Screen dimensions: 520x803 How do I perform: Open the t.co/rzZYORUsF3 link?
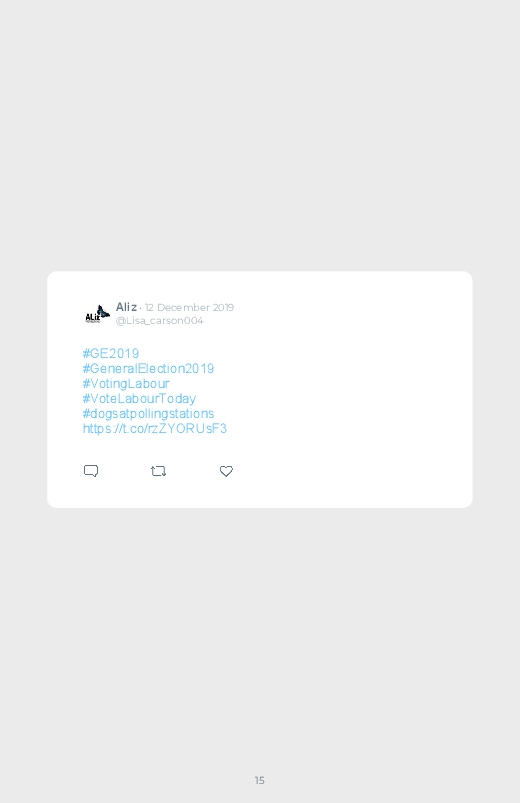155,428
